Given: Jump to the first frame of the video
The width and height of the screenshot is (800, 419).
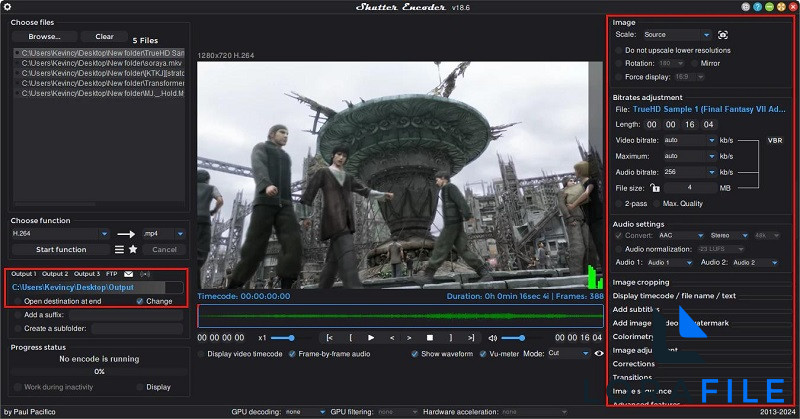Looking at the screenshot, I should coord(330,337).
